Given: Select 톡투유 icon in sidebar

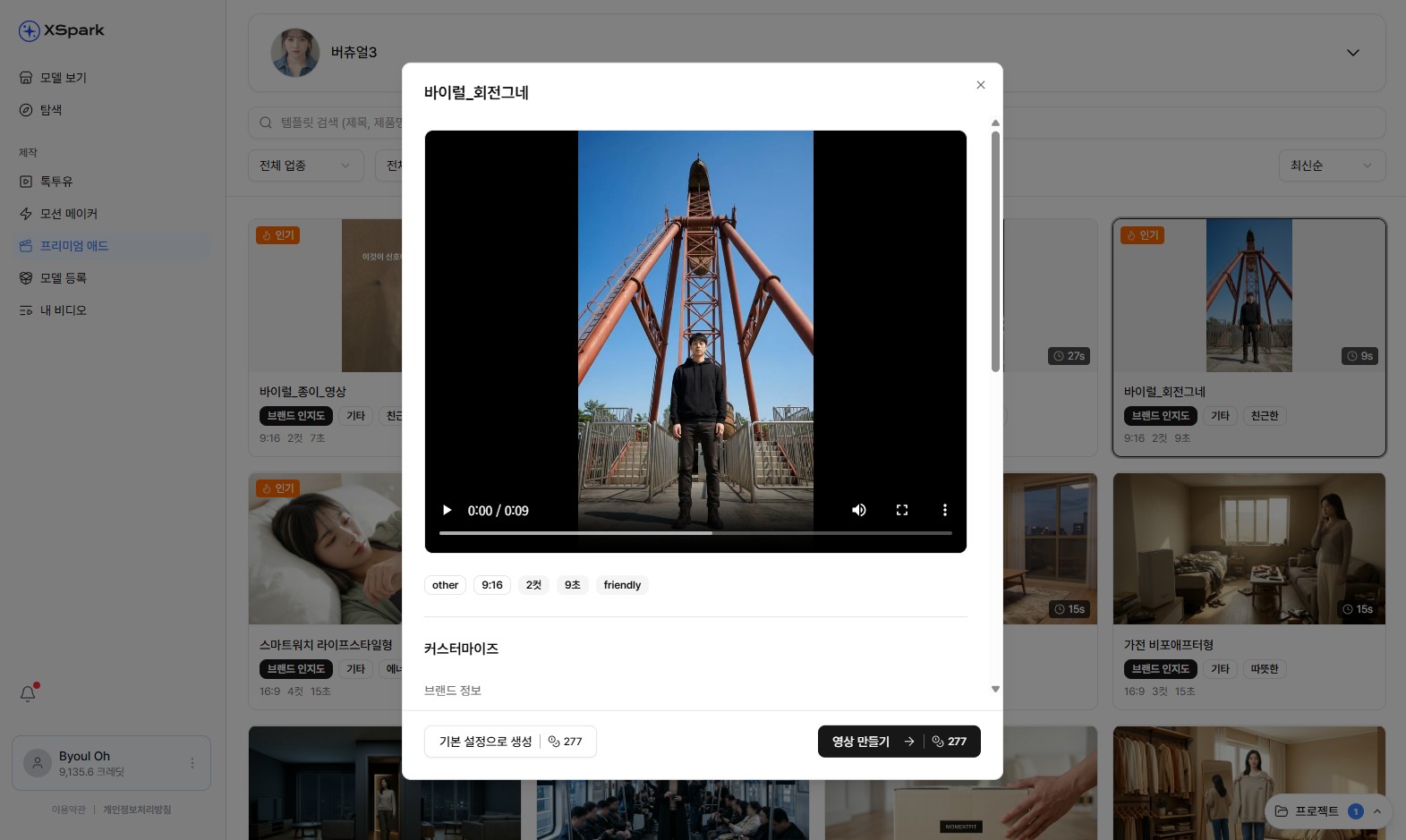Looking at the screenshot, I should 26,182.
